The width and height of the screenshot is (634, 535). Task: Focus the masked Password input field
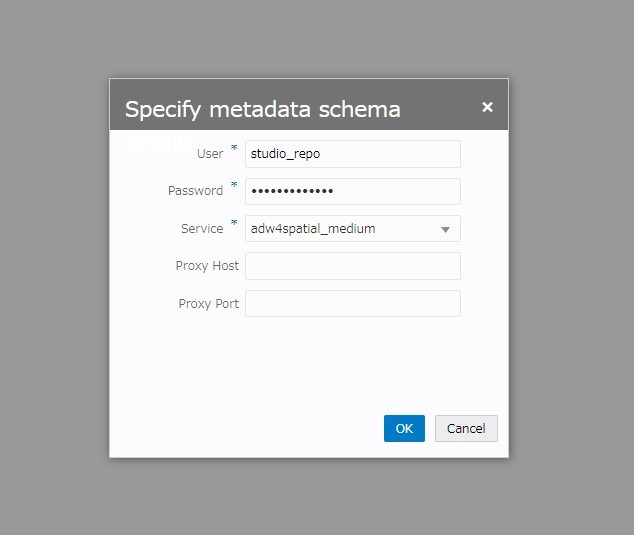pos(352,191)
